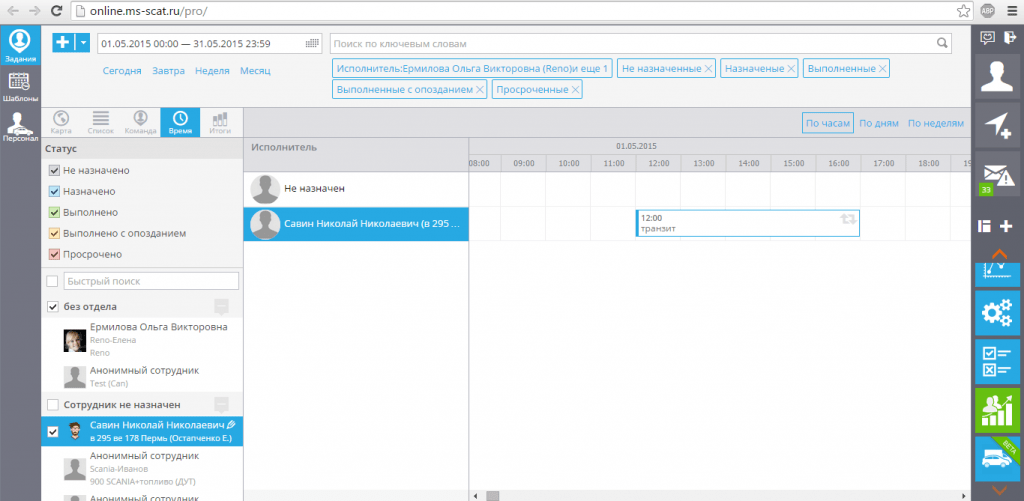Click edit pencil icon next to Савин

click(231, 425)
